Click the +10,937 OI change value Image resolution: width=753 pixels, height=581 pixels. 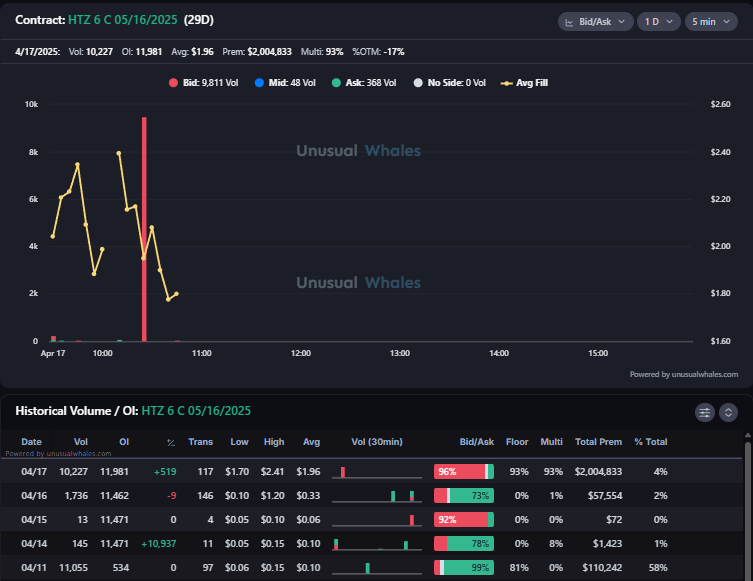click(158, 544)
